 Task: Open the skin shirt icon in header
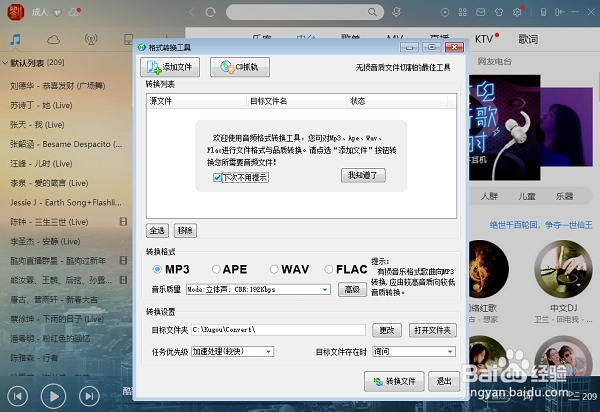pyautogui.click(x=499, y=12)
